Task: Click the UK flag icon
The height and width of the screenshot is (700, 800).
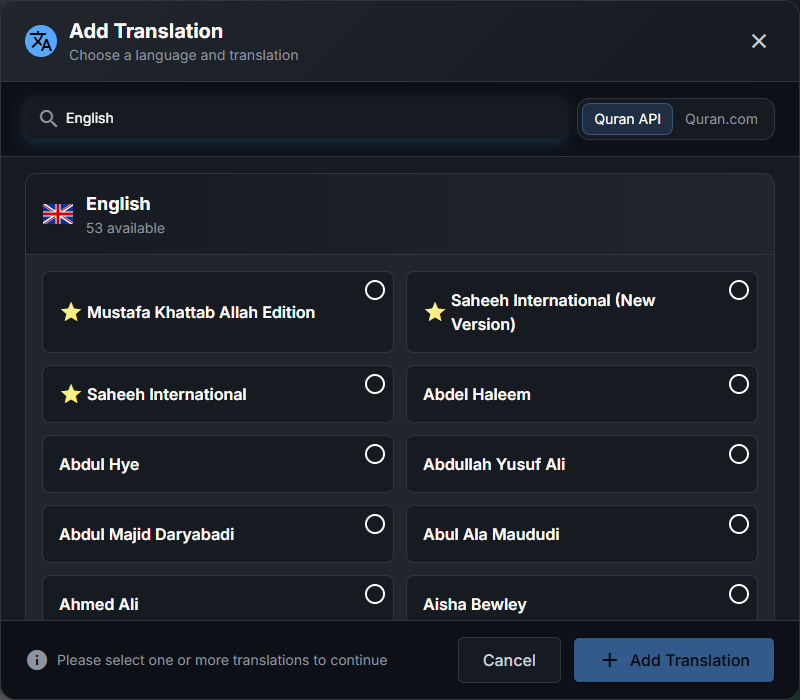Action: (58, 214)
